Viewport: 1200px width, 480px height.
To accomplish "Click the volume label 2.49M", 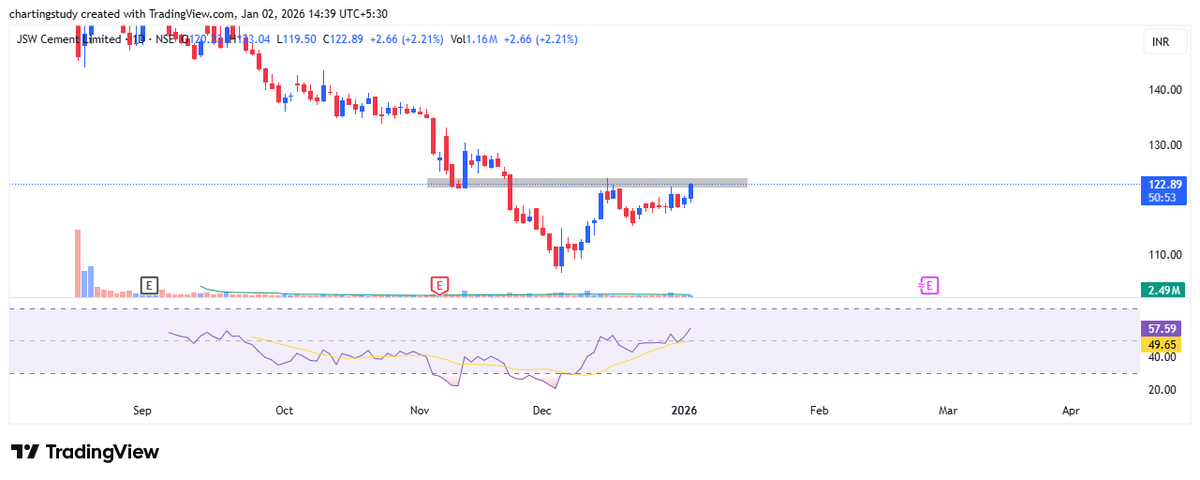I will pyautogui.click(x=1161, y=290).
